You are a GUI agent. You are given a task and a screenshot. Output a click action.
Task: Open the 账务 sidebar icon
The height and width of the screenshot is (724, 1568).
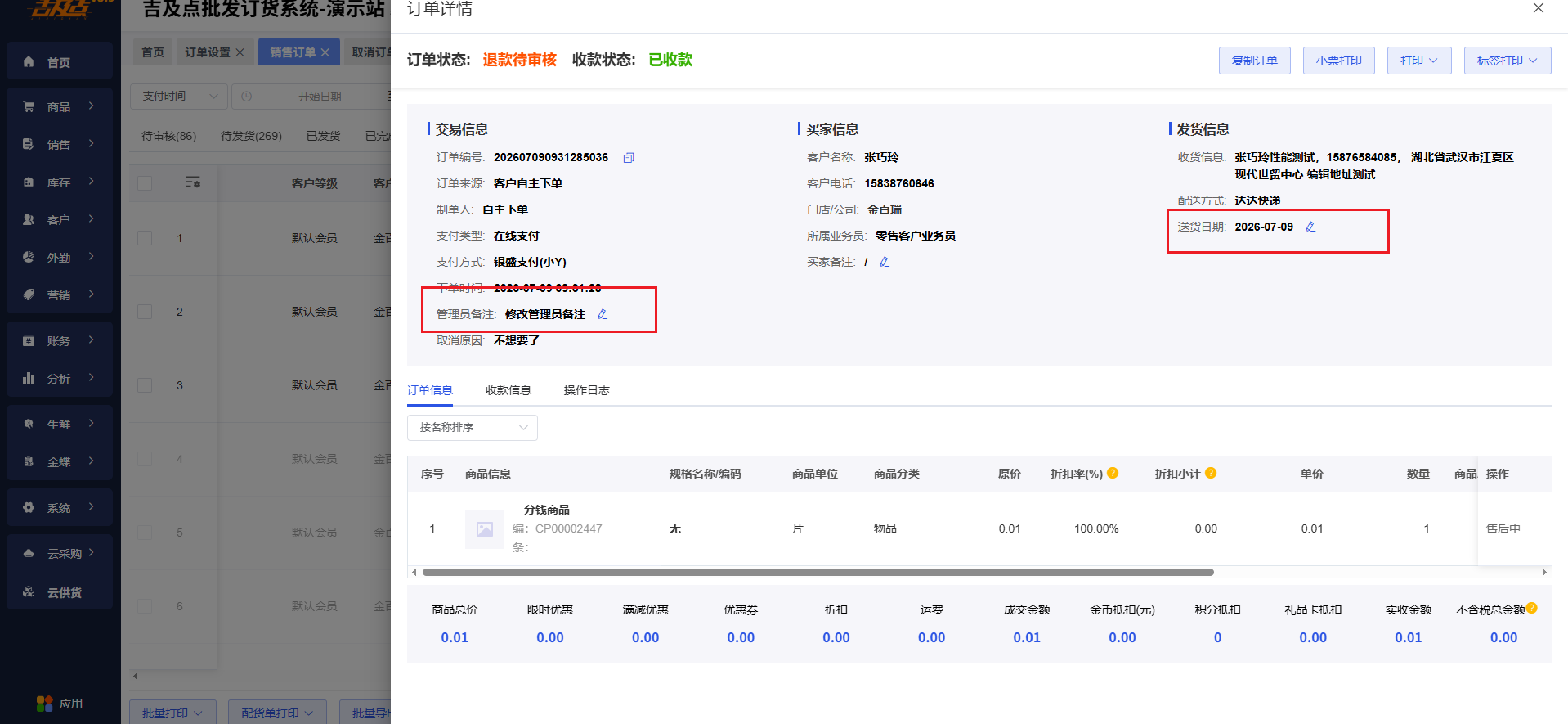(x=29, y=340)
